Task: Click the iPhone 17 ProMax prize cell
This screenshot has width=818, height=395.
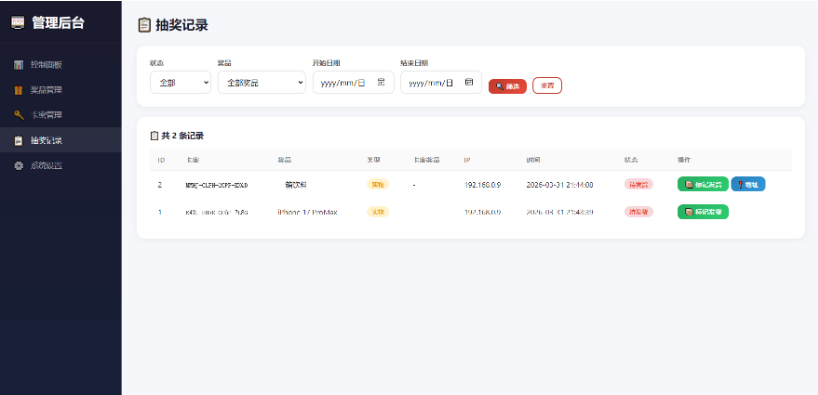Action: click(x=307, y=212)
